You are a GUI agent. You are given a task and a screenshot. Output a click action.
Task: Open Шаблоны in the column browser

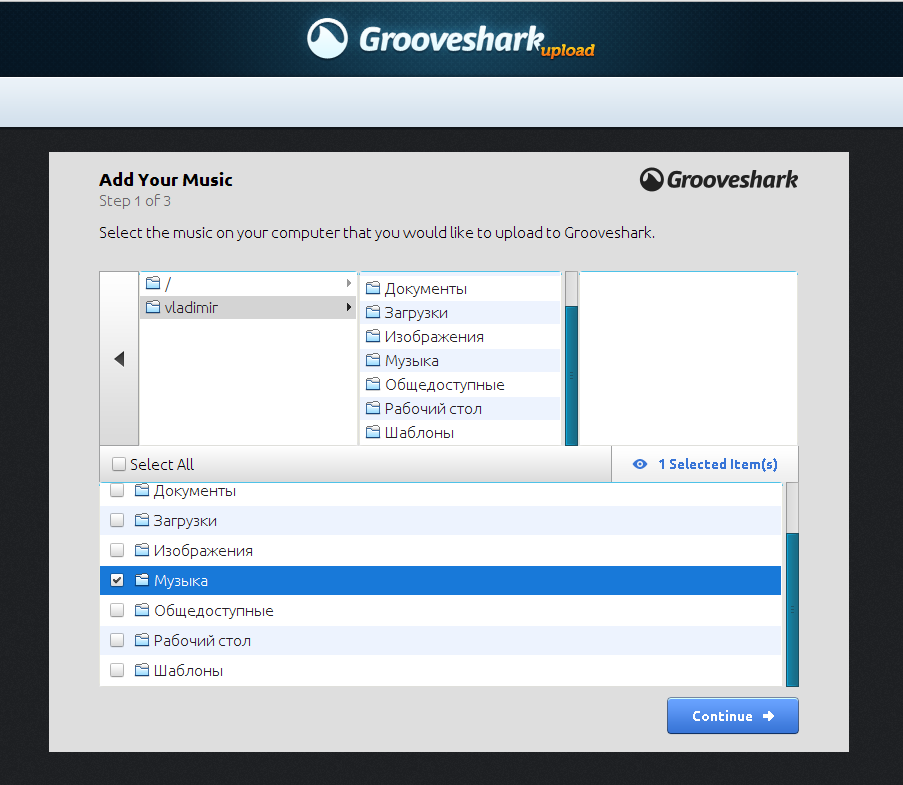point(460,432)
